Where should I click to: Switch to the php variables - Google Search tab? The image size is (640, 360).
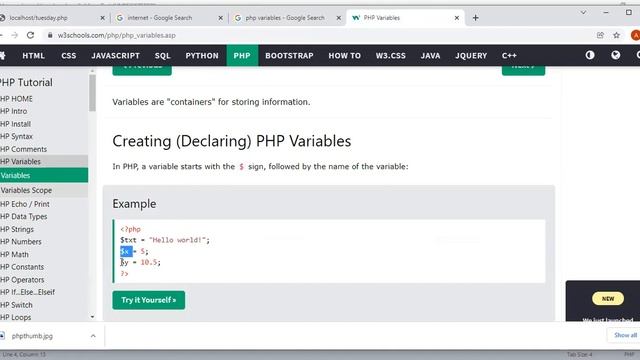point(286,18)
